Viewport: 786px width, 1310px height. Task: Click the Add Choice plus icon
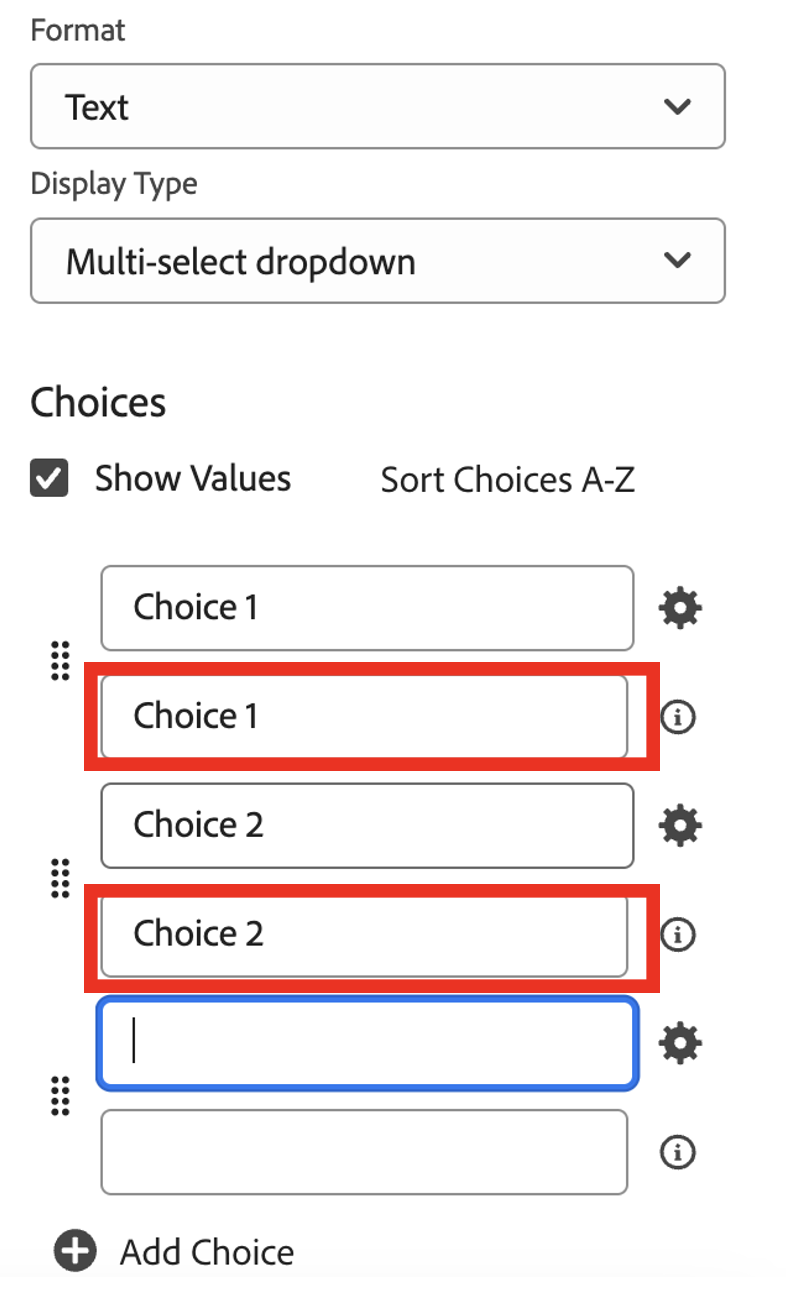coord(76,1251)
